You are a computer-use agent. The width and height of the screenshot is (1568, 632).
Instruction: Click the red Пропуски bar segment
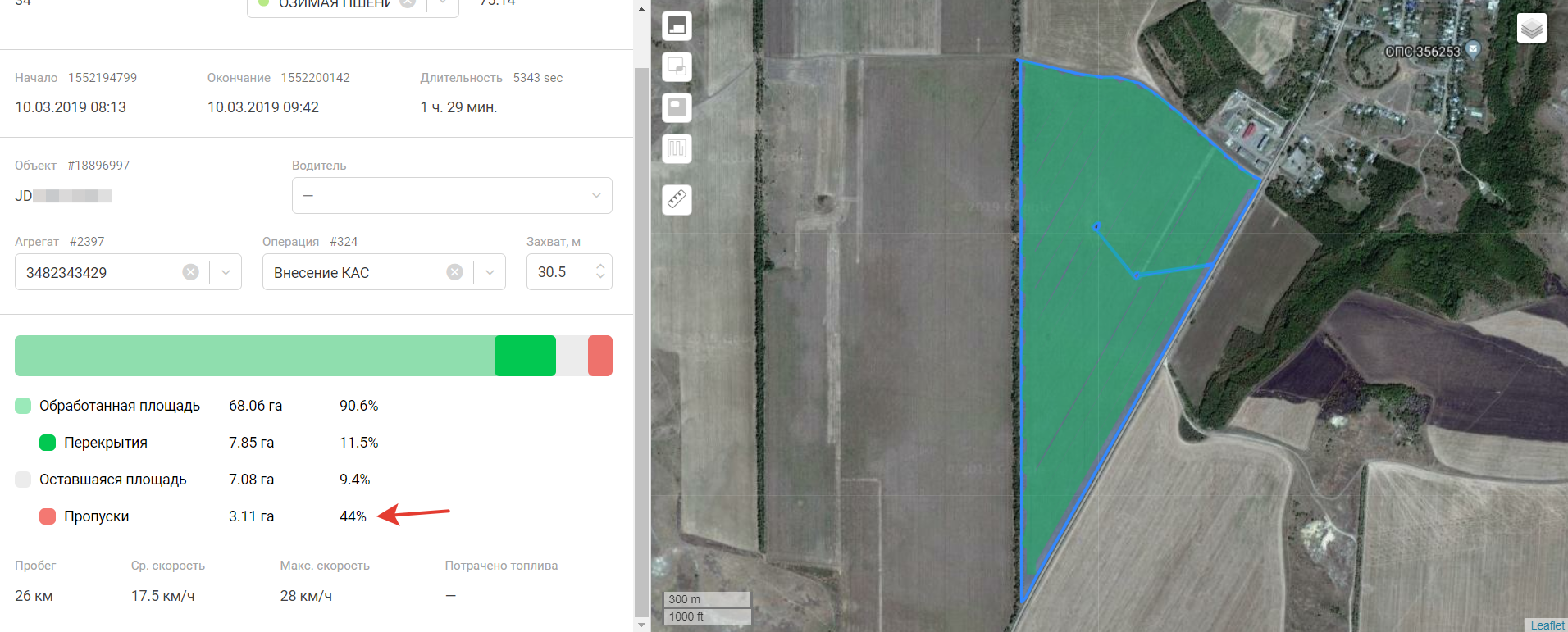tap(600, 356)
